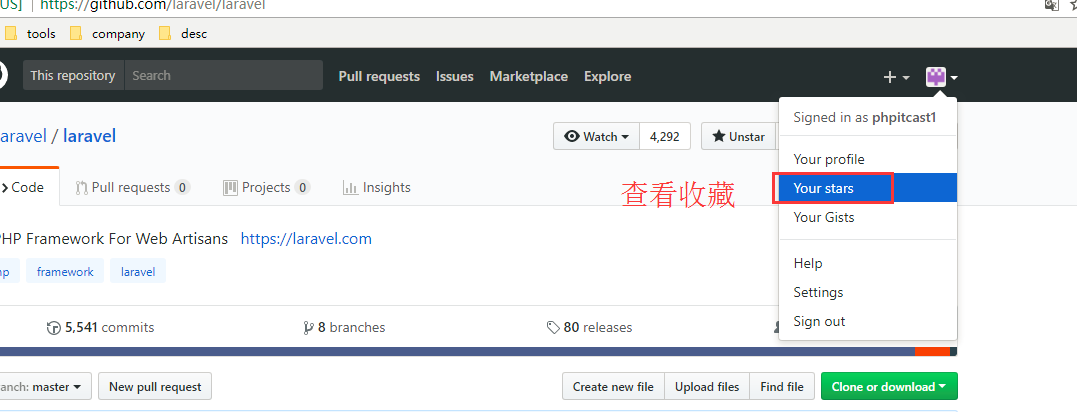Select Your stars menu item
This screenshot has width=1077, height=412.
click(x=823, y=188)
